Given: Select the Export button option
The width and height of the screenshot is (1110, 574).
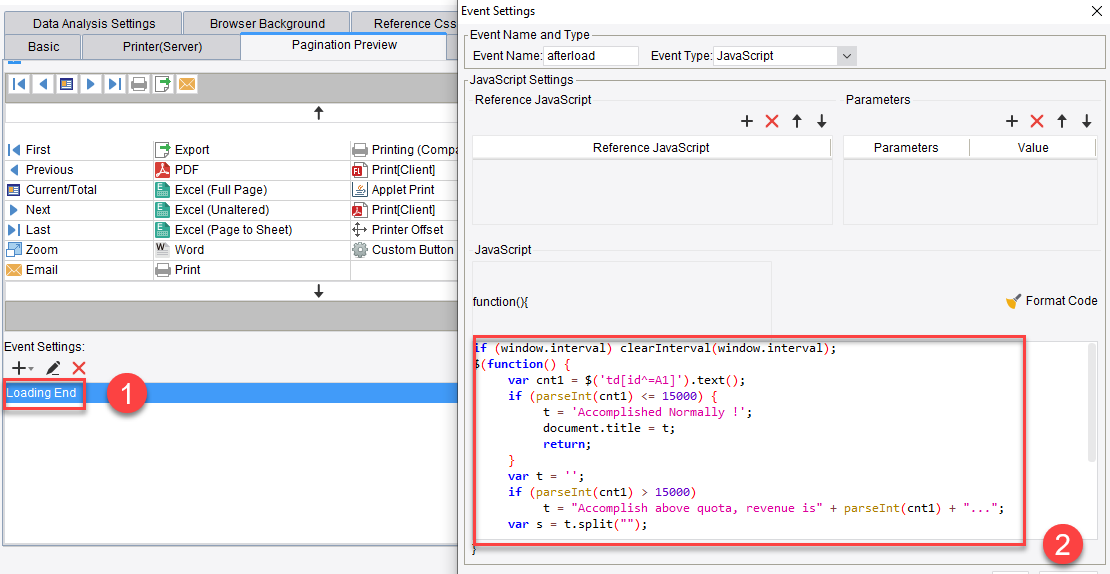Looking at the screenshot, I should point(183,150).
